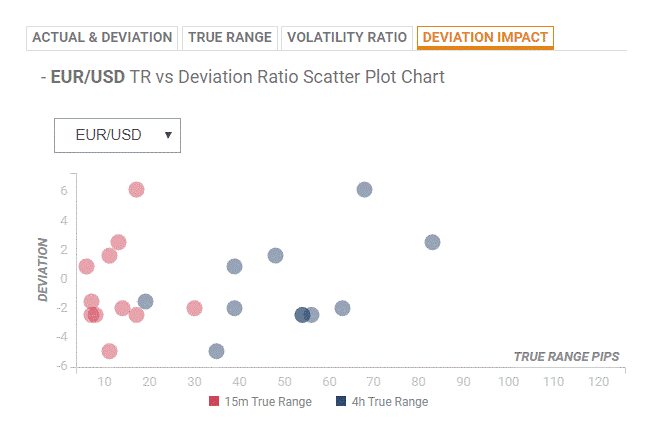Select the blue data point at deviation 6
661x428 pixels.
[364, 189]
